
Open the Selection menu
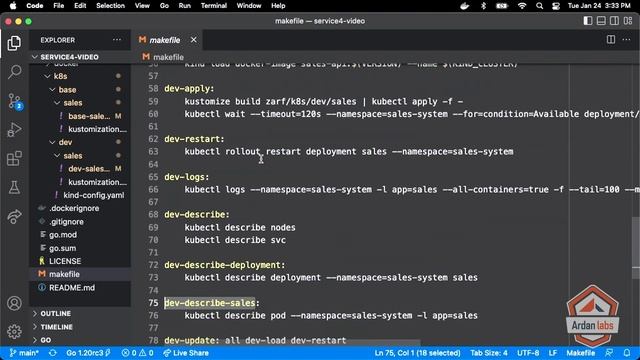[x=110, y=6]
